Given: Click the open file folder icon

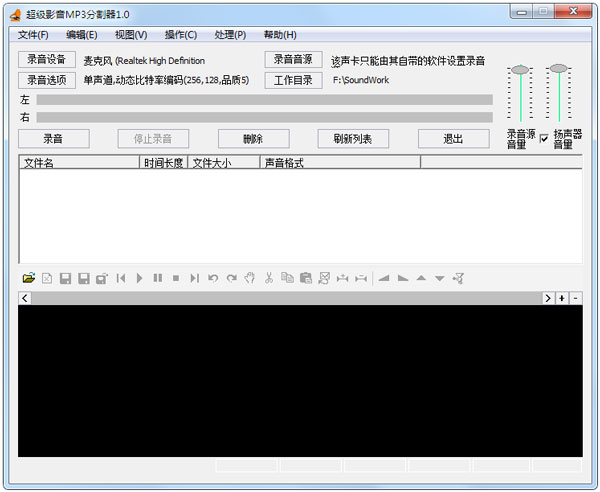Looking at the screenshot, I should [x=29, y=278].
